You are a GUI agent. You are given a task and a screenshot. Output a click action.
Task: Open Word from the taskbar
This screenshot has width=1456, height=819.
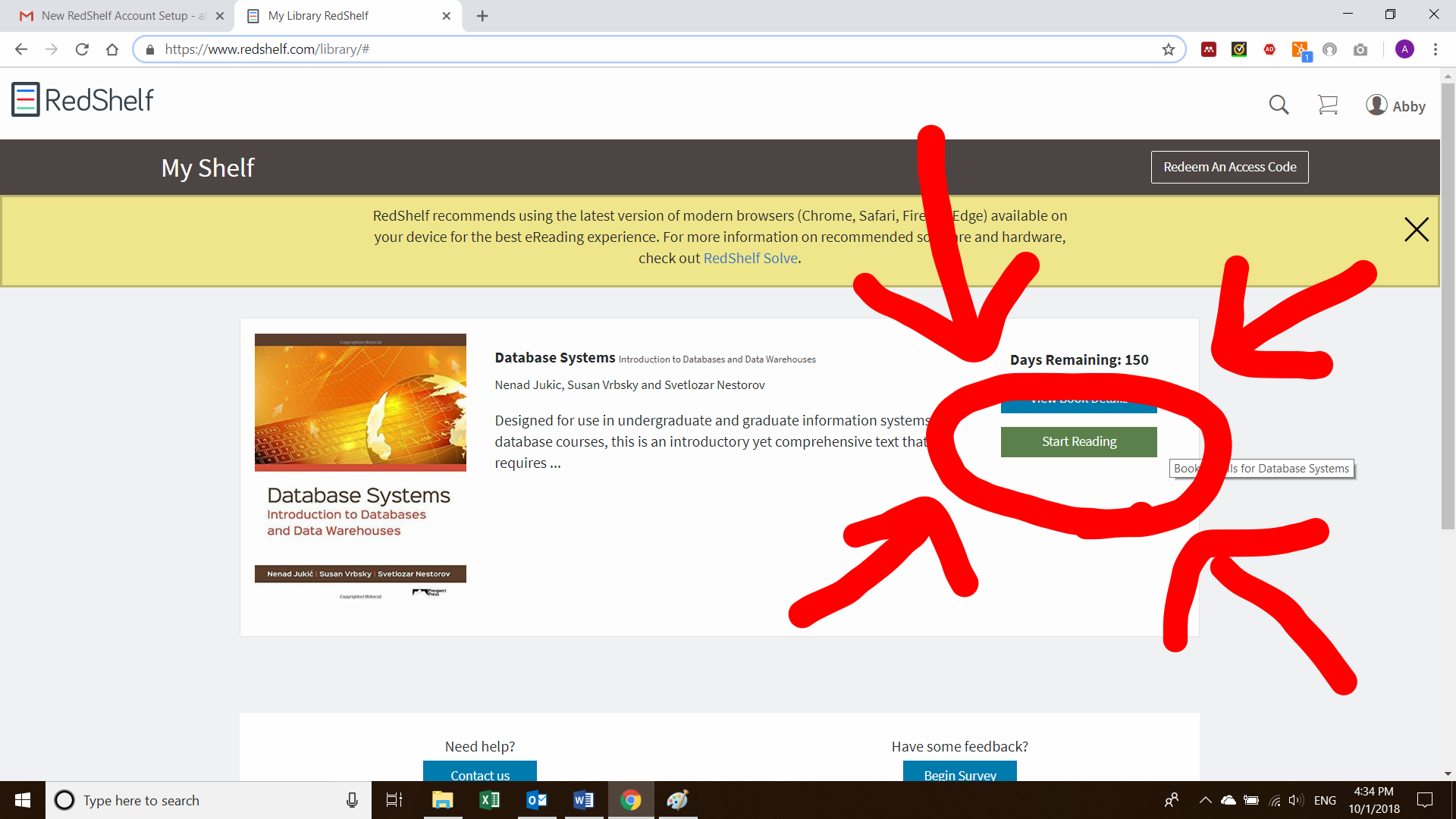pos(583,800)
